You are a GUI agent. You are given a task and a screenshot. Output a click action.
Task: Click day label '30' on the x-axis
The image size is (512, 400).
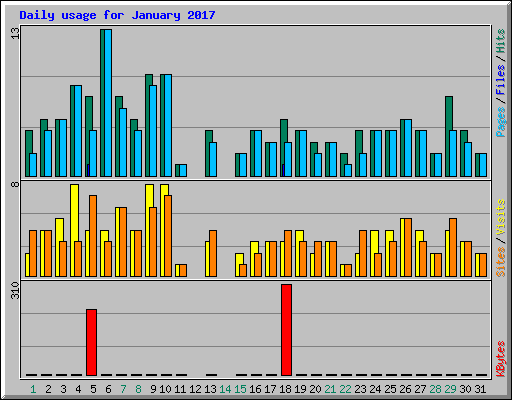coord(465,389)
